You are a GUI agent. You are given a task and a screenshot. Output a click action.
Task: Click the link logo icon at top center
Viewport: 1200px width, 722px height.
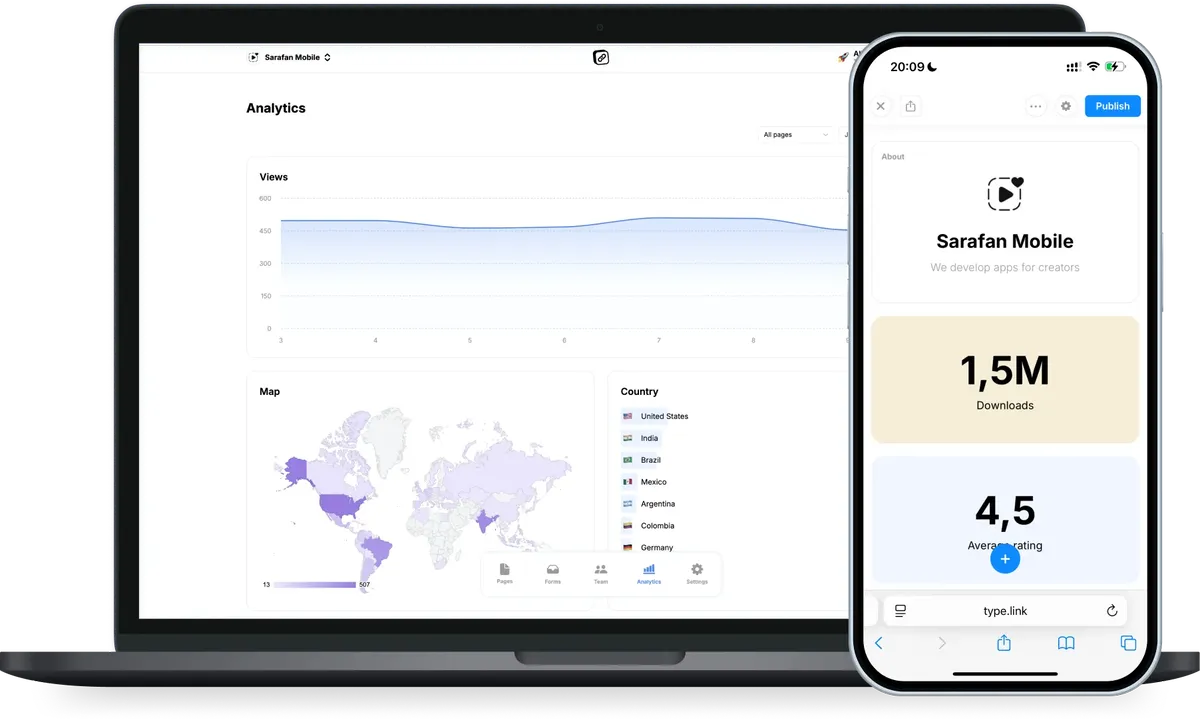pyautogui.click(x=601, y=57)
